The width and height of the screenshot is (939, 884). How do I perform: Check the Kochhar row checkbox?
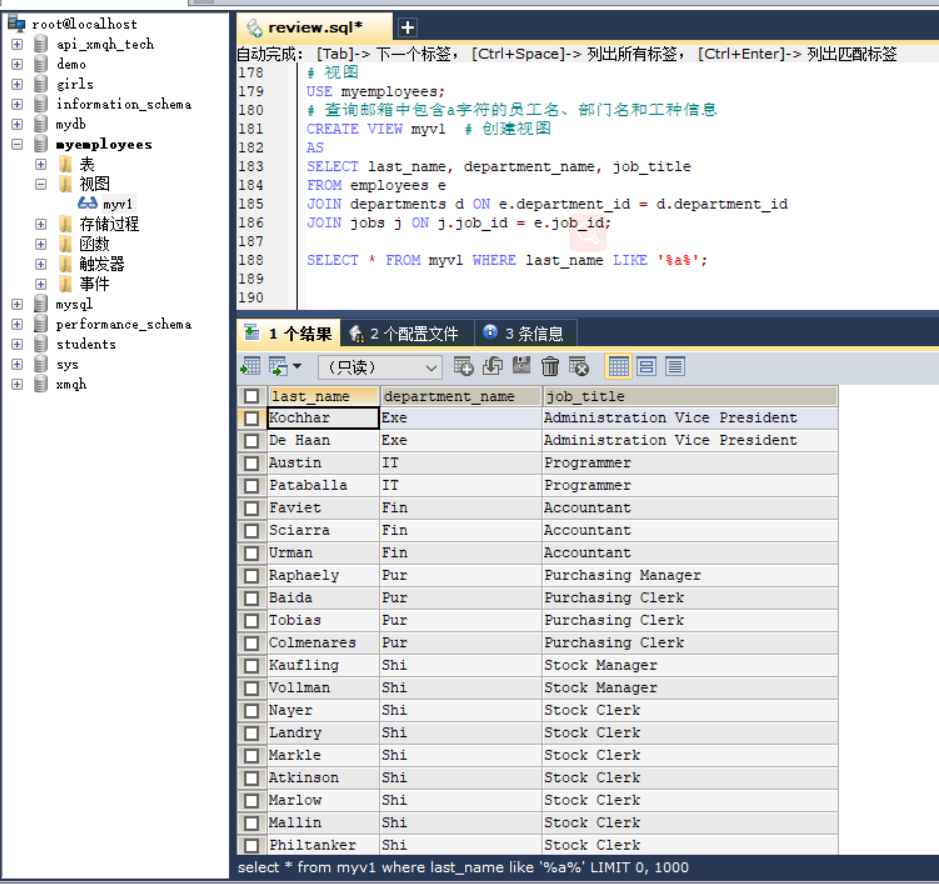pyautogui.click(x=252, y=418)
